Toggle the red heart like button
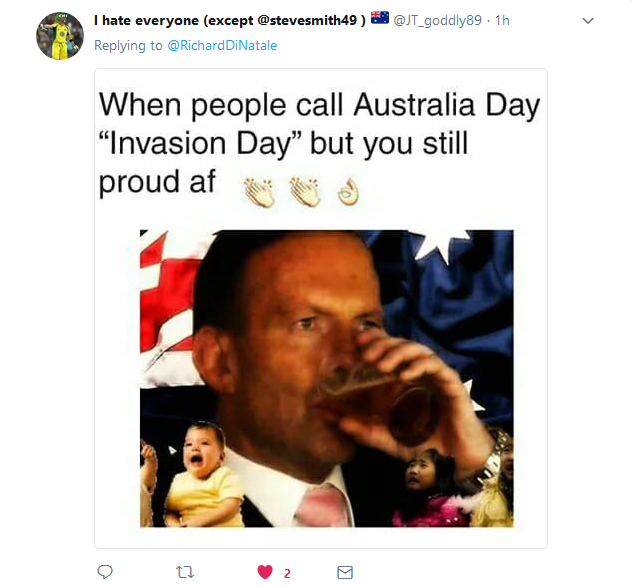This screenshot has height=586, width=632. 265,572
